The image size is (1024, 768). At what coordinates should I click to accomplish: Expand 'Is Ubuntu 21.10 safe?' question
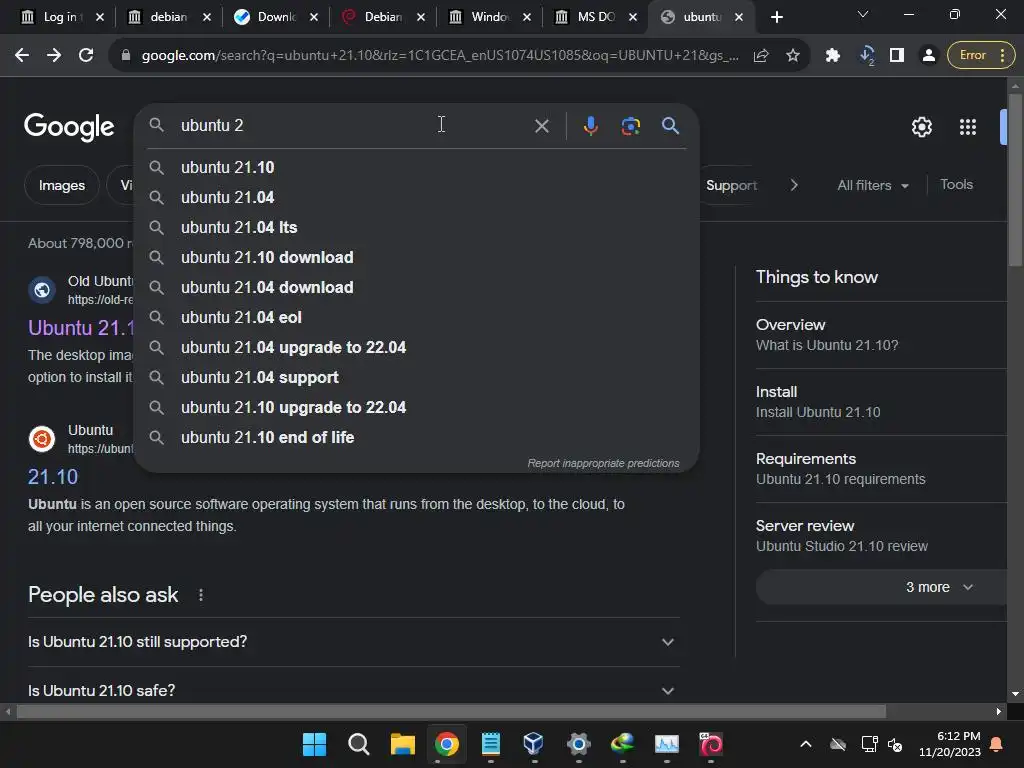coord(353,690)
